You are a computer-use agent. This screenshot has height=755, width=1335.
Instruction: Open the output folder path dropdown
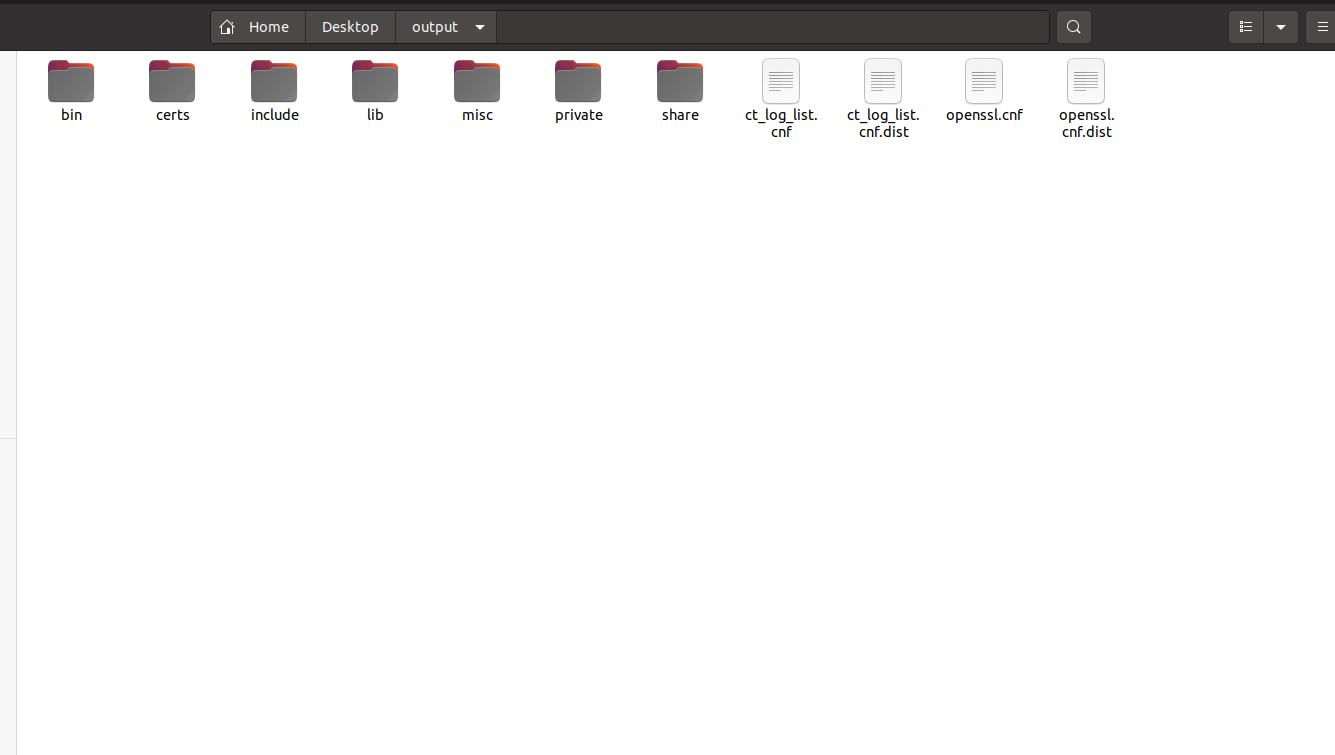point(480,27)
